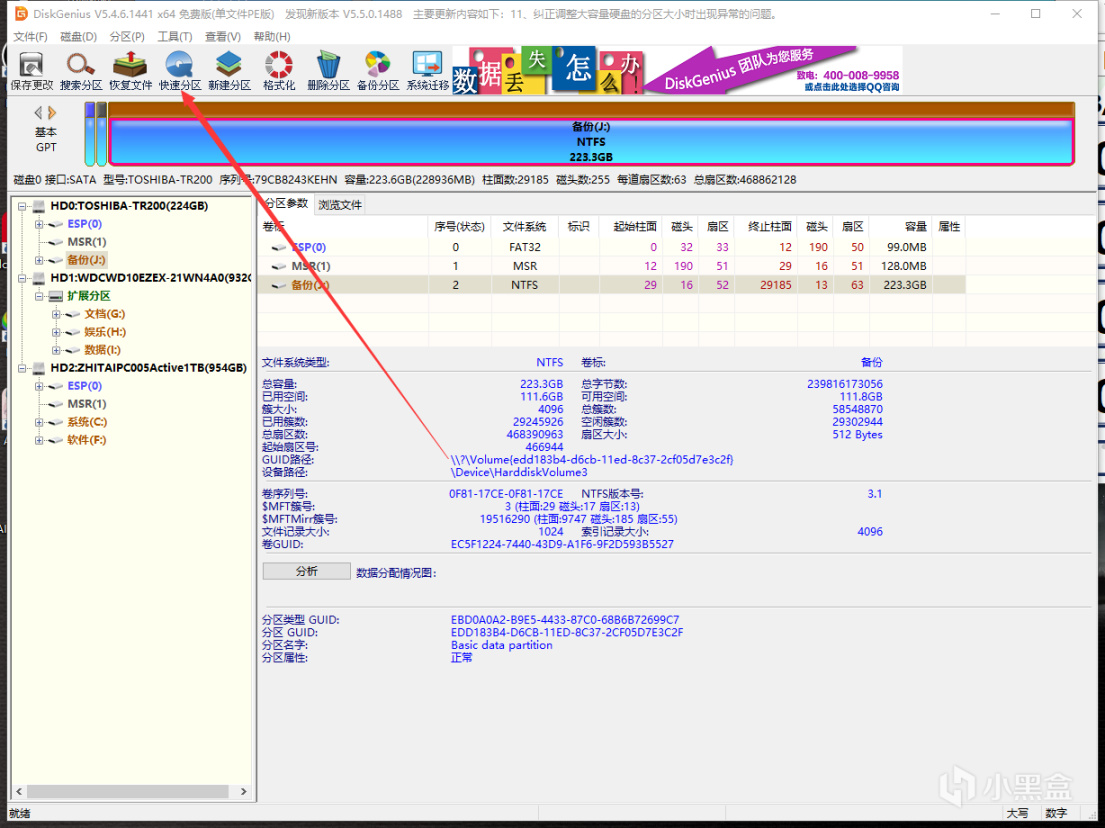Select the 备份 NTFS row in partition table
The height and width of the screenshot is (828, 1105).
tap(612, 285)
